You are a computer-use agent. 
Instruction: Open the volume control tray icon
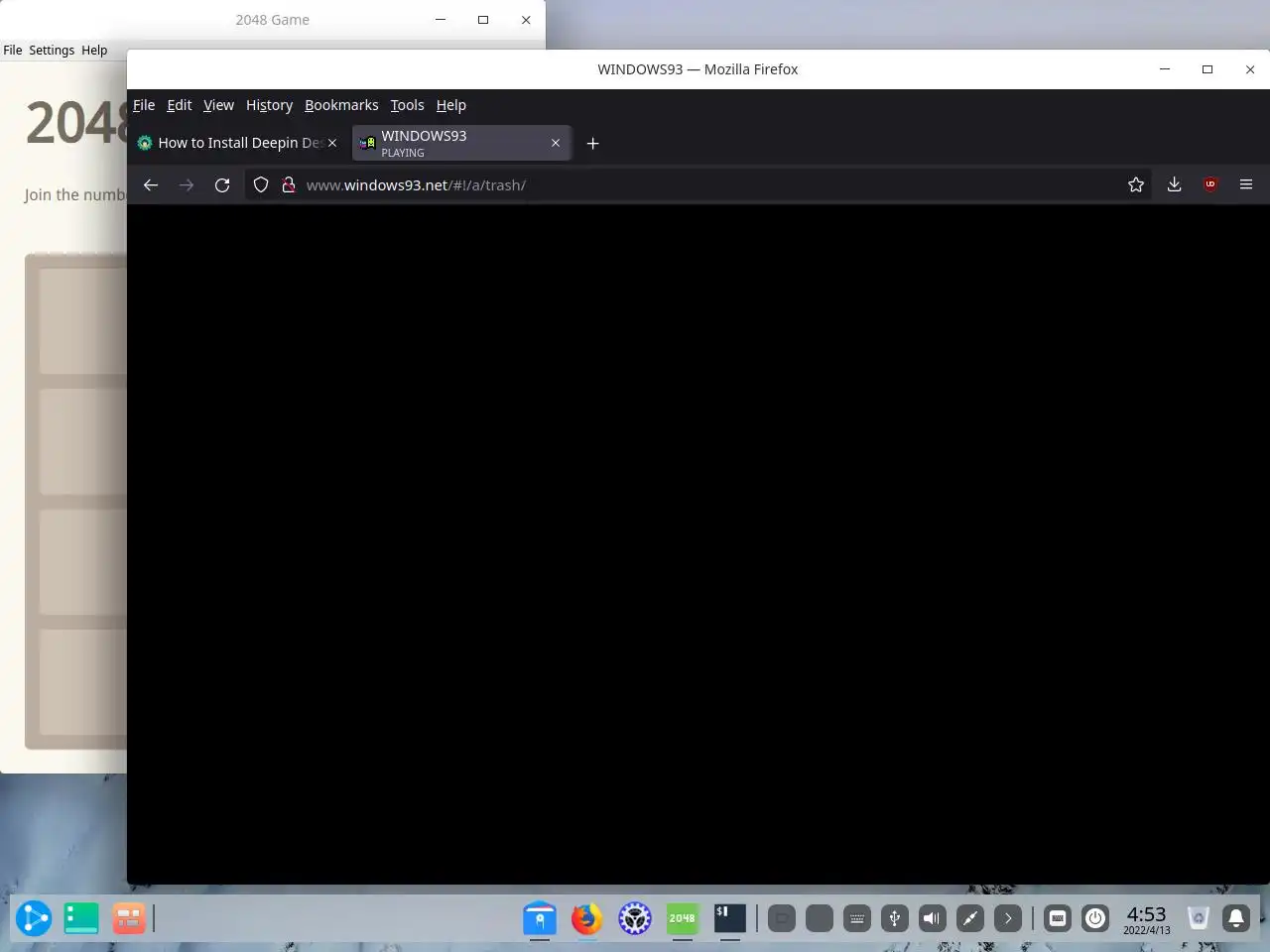point(932,918)
